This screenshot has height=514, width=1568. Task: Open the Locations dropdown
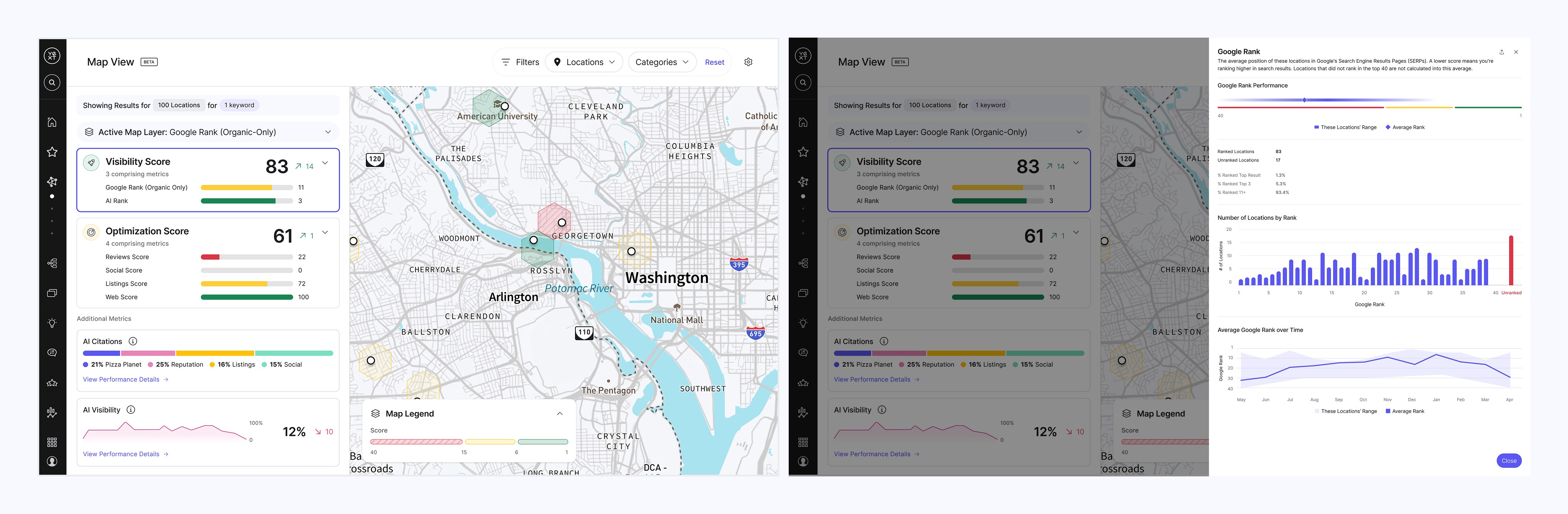tap(584, 62)
